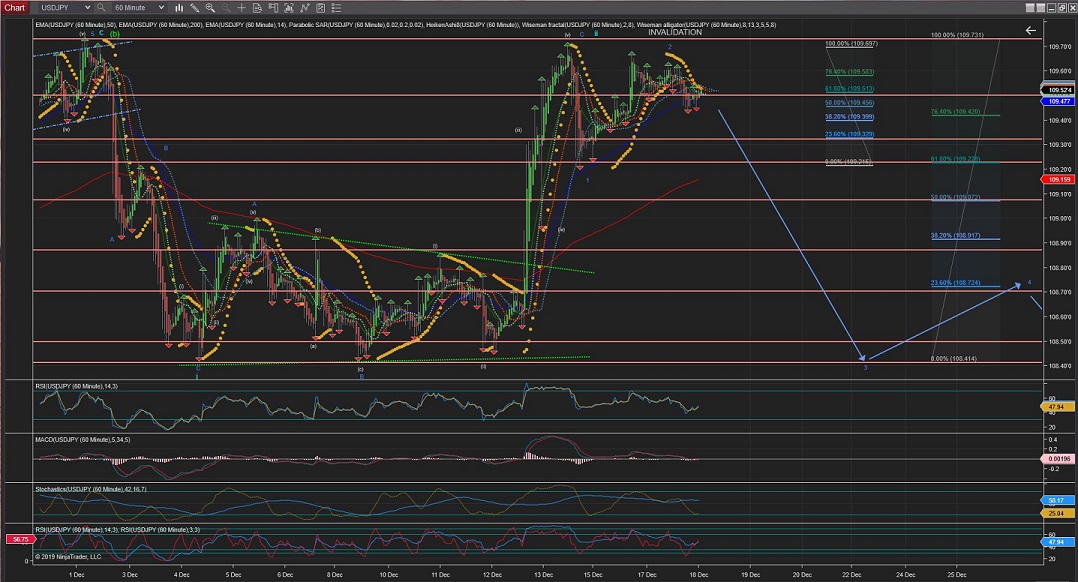Click the Stochastics(USDJPY (60 Minute),42,16,7) label
Image resolution: width=1078 pixels, height=582 pixels.
91,489
